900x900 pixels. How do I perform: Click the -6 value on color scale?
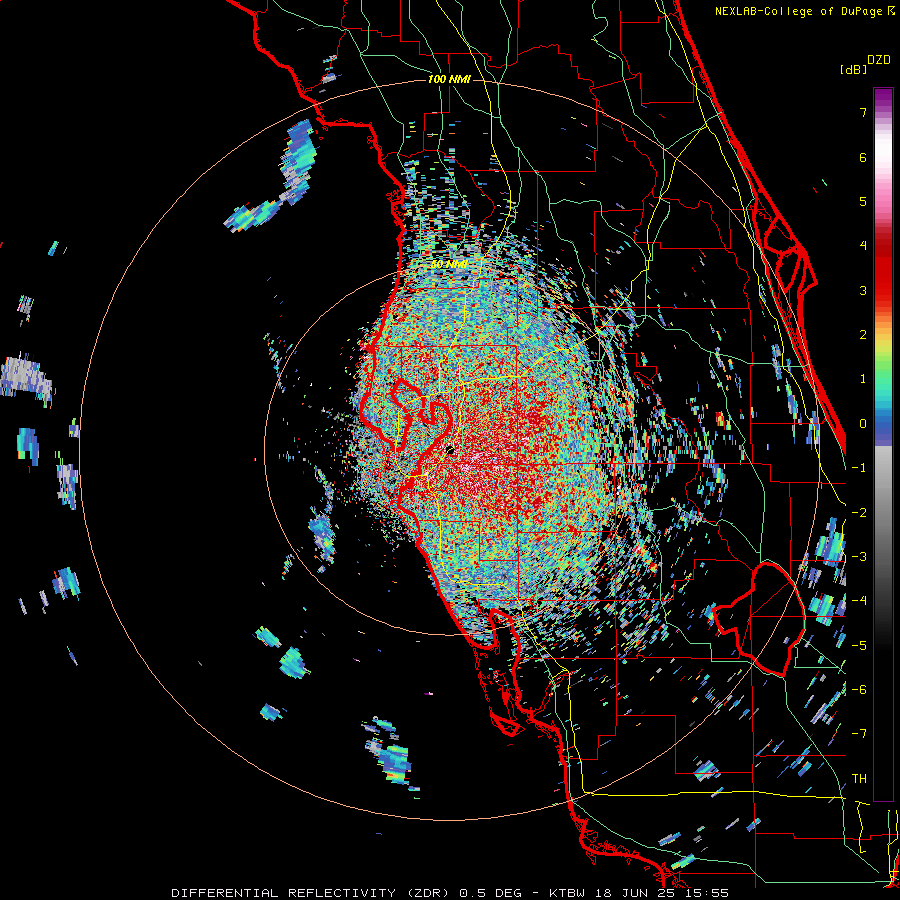pos(859,690)
